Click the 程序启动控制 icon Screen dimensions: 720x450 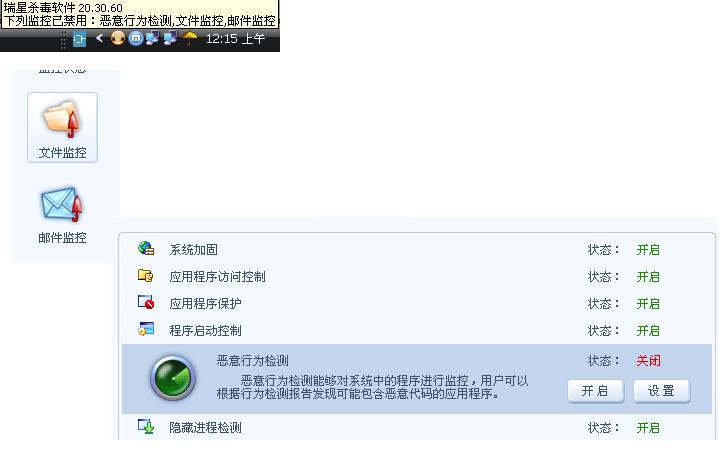click(x=146, y=329)
